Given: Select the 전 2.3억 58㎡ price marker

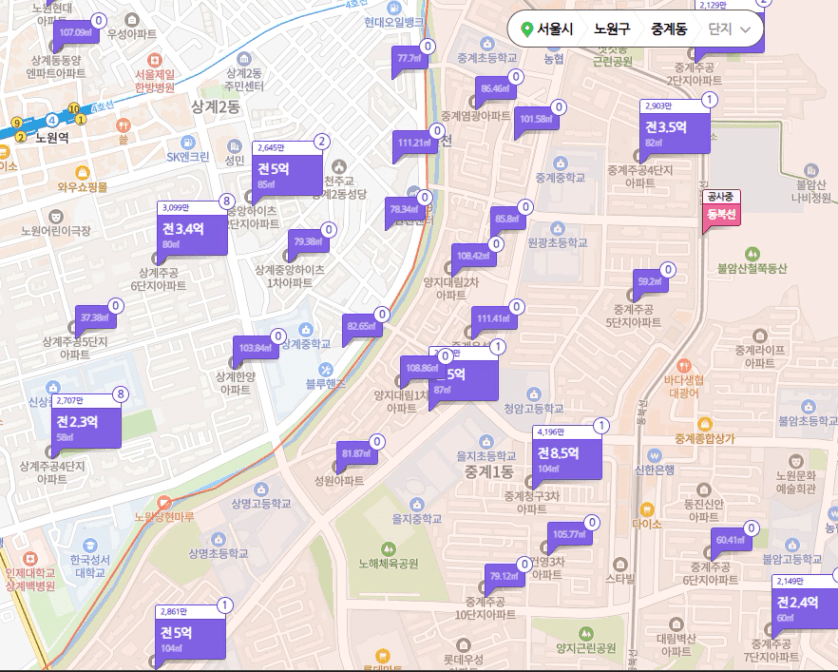Looking at the screenshot, I should (x=86, y=421).
